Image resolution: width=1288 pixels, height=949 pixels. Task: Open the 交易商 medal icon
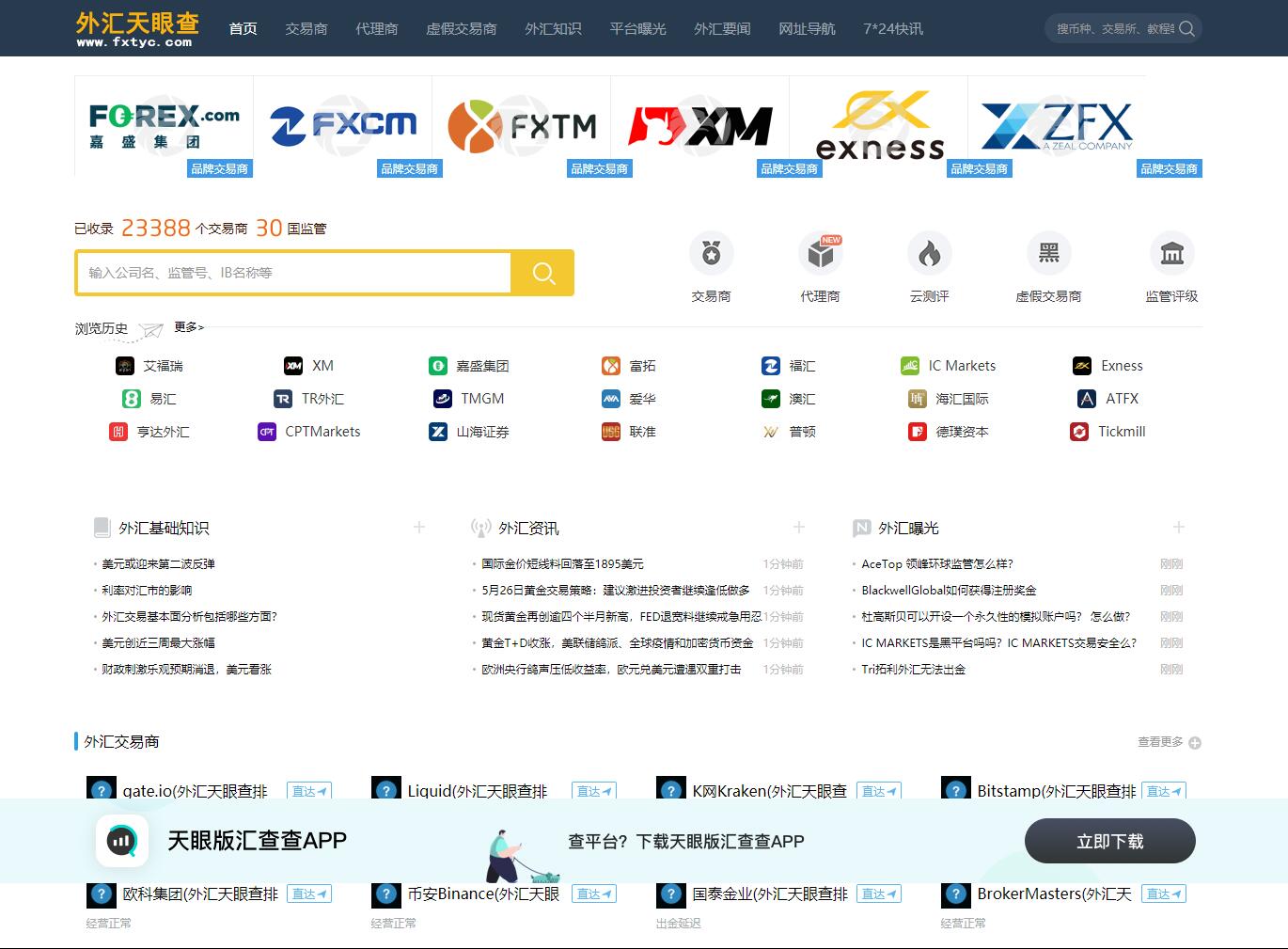tap(711, 254)
